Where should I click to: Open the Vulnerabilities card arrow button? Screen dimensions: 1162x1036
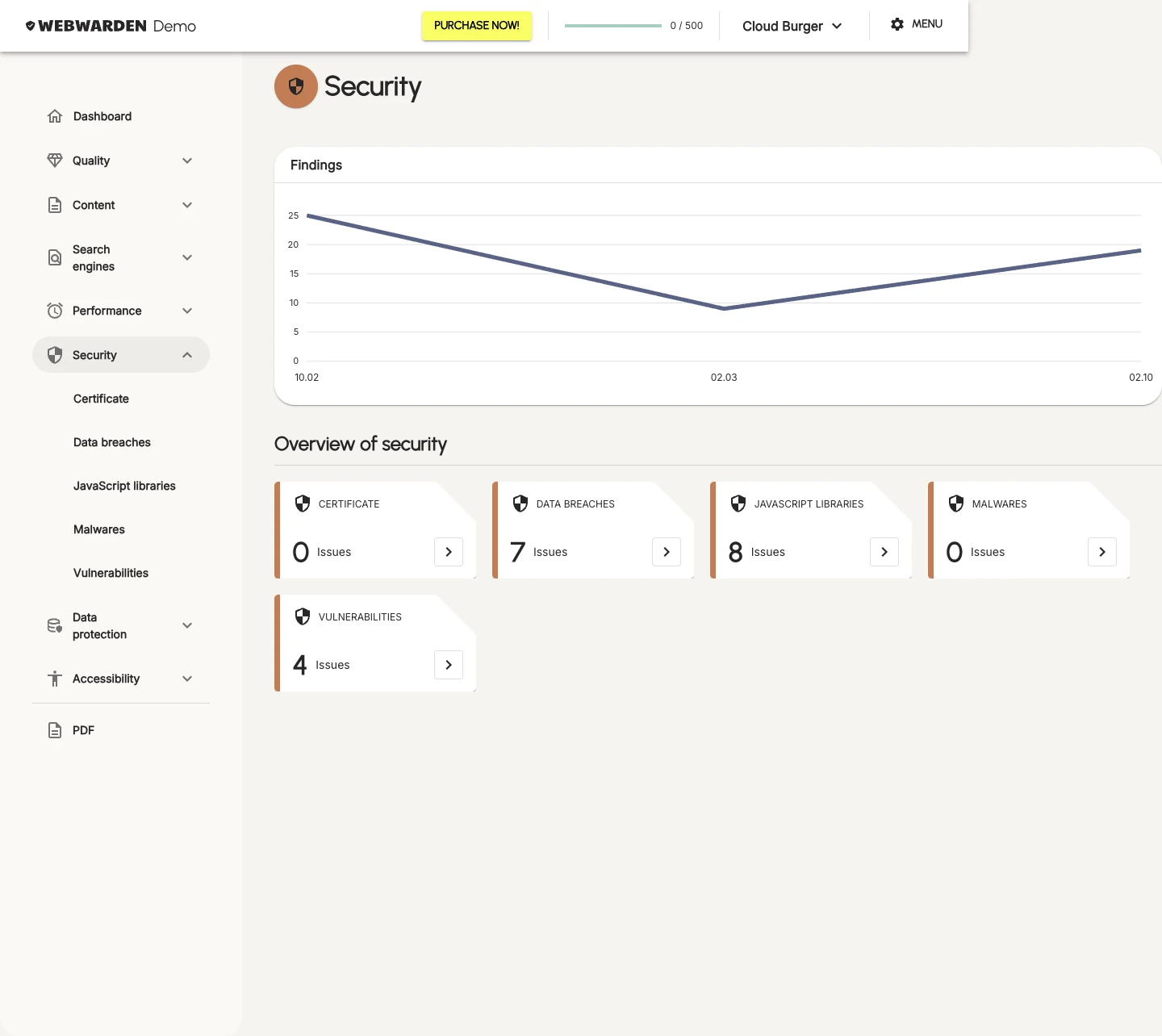pos(449,665)
